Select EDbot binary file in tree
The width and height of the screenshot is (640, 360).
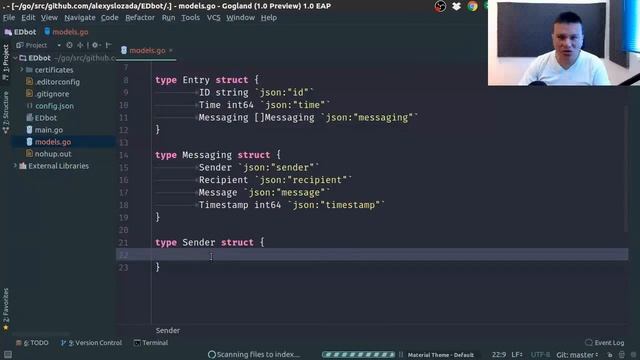(45, 118)
